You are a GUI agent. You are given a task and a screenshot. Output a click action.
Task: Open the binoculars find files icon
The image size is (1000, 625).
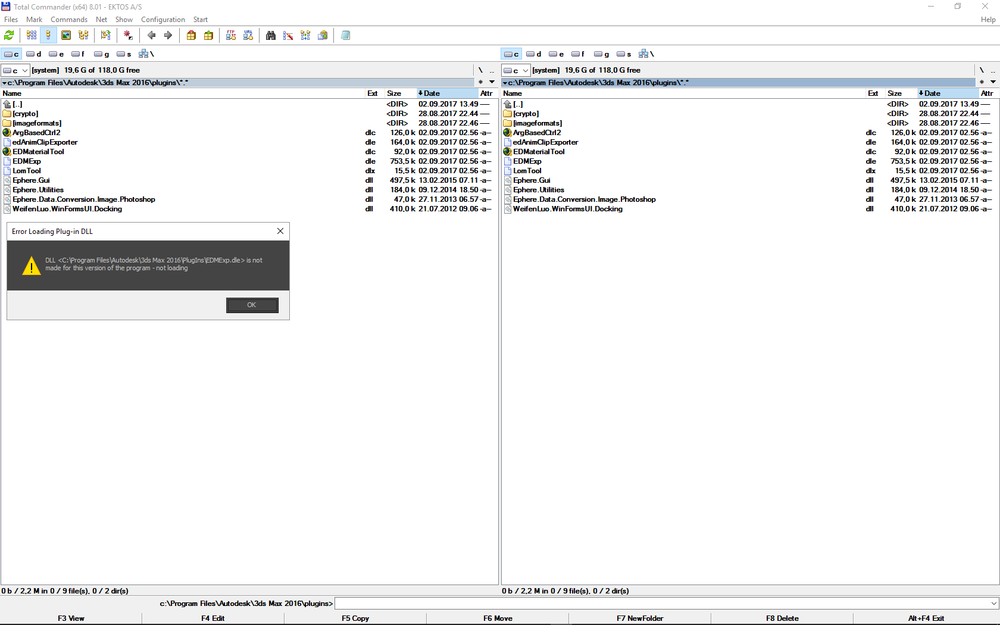click(x=270, y=36)
